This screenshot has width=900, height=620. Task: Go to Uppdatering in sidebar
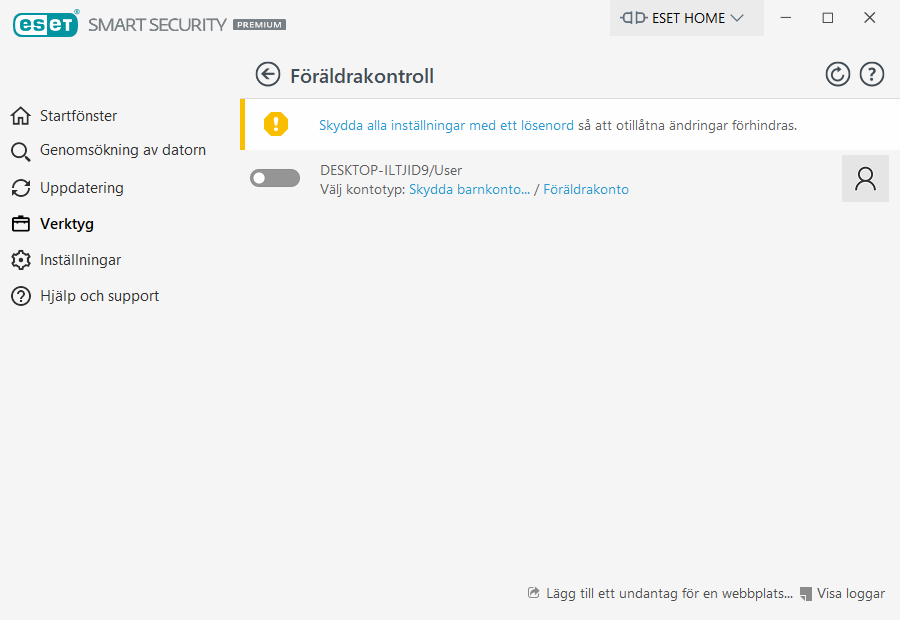click(81, 188)
